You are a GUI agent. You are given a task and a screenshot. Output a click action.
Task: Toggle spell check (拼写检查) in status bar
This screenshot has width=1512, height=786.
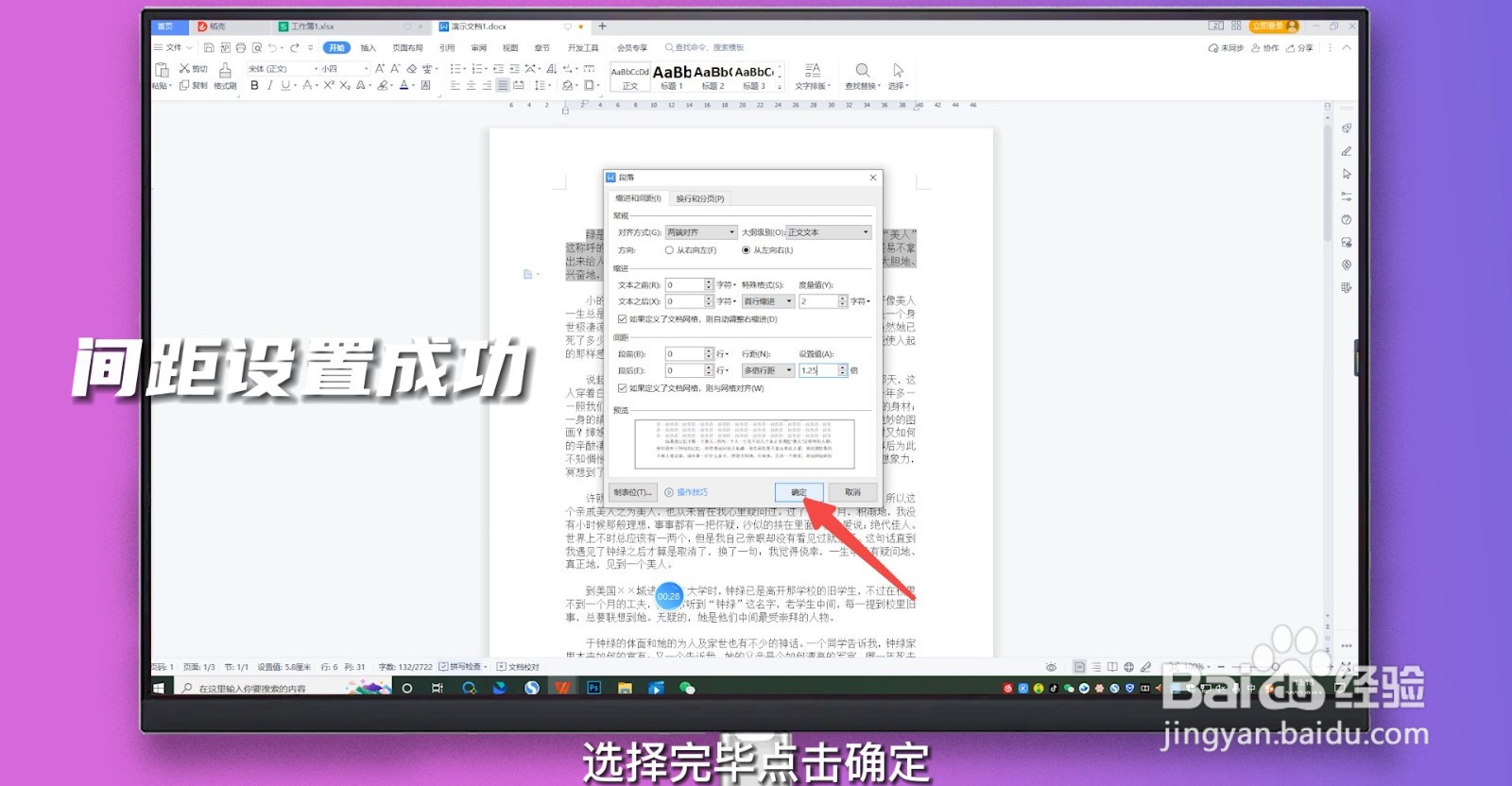[462, 667]
